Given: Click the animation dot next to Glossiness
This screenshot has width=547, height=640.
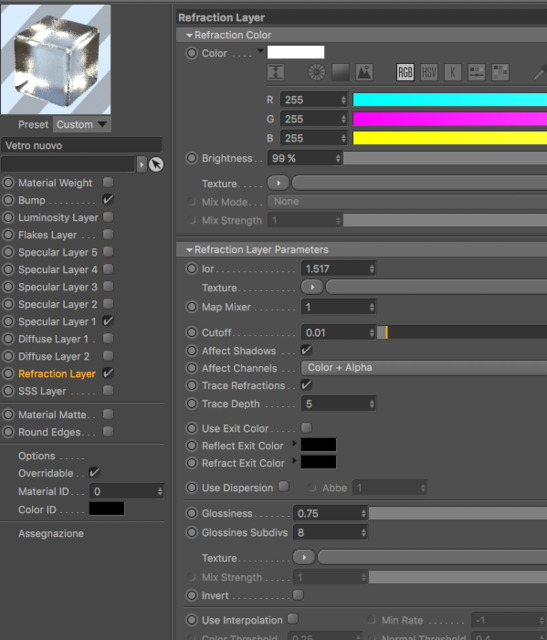Looking at the screenshot, I should [x=191, y=513].
